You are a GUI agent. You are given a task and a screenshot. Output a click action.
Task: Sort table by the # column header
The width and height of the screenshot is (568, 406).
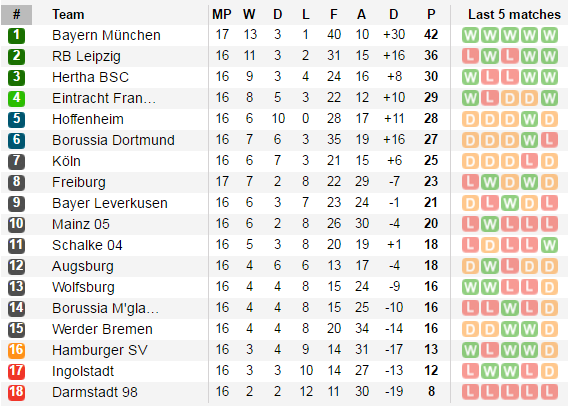(x=17, y=15)
